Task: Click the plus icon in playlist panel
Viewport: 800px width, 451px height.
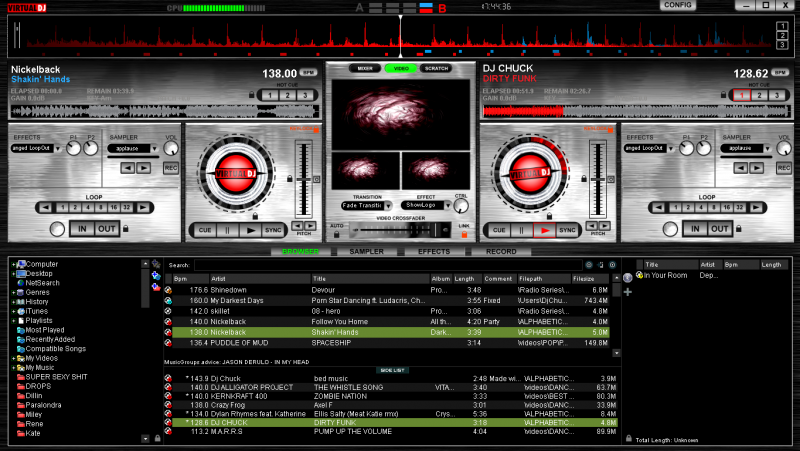Action: tap(628, 292)
